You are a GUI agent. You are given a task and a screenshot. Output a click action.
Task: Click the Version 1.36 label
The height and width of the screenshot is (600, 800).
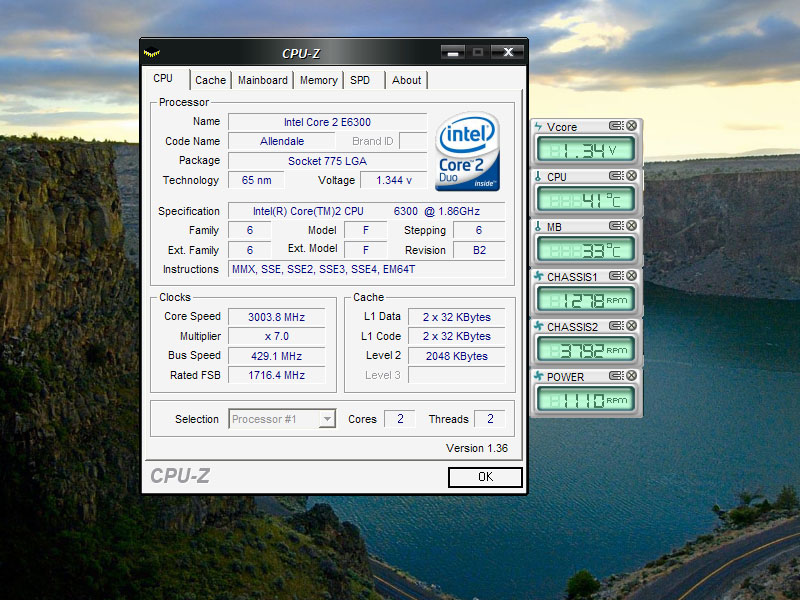[477, 448]
